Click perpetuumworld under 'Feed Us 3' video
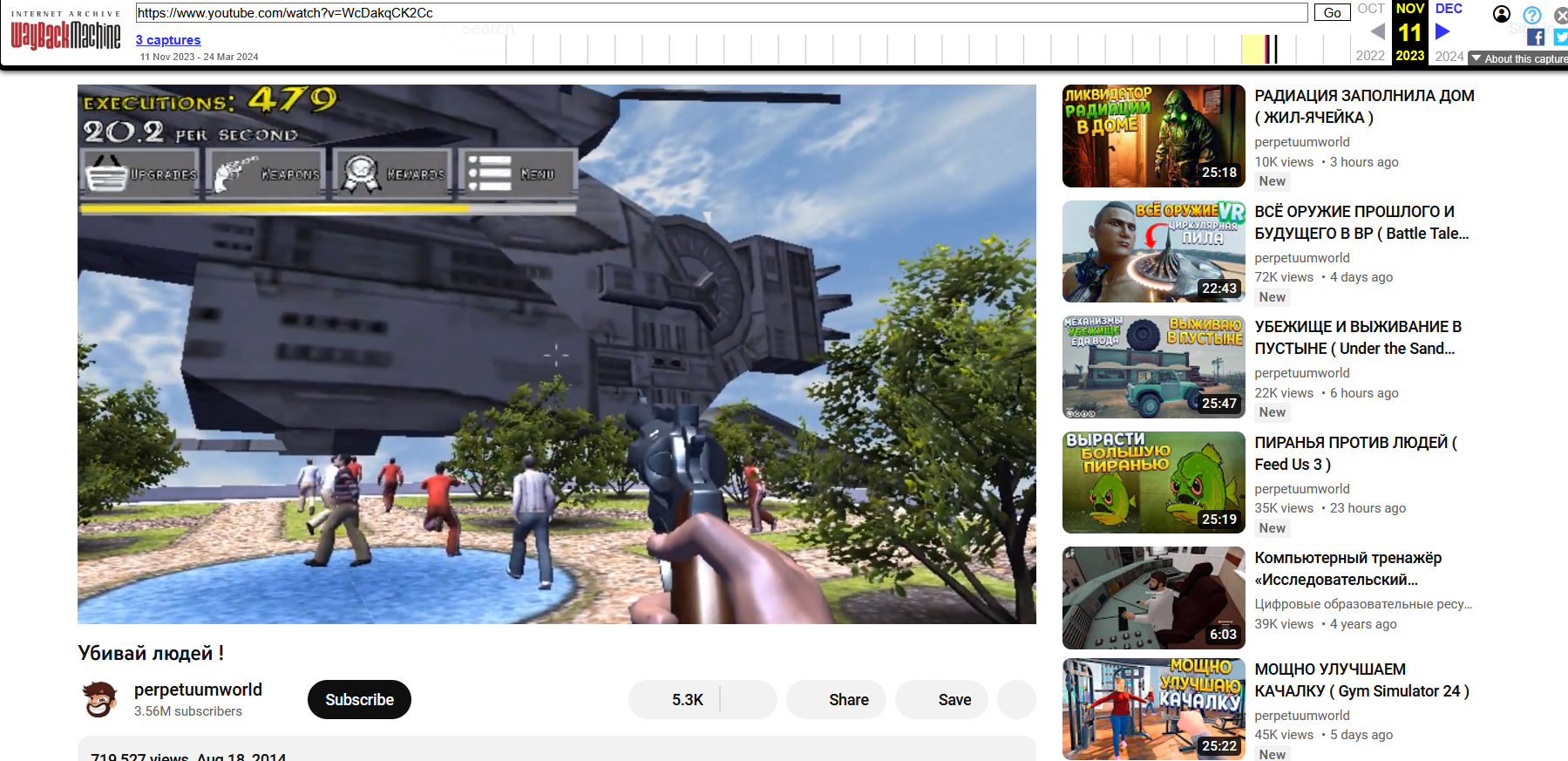The height and width of the screenshot is (761, 1568). click(1302, 489)
